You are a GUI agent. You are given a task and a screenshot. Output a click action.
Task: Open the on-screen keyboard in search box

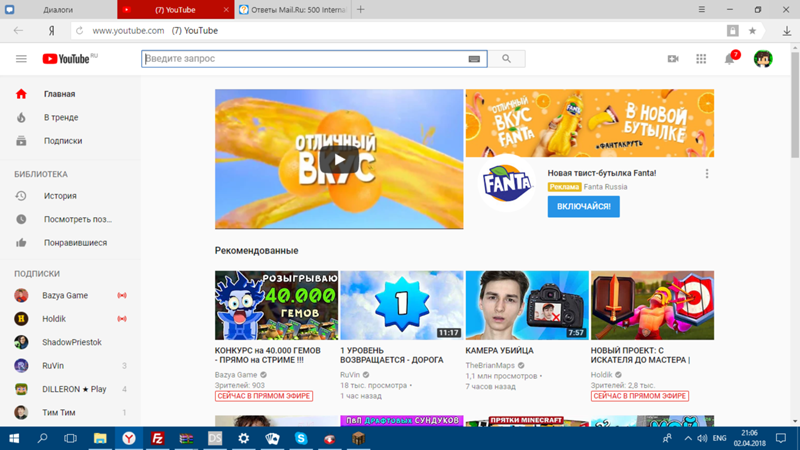click(x=474, y=59)
